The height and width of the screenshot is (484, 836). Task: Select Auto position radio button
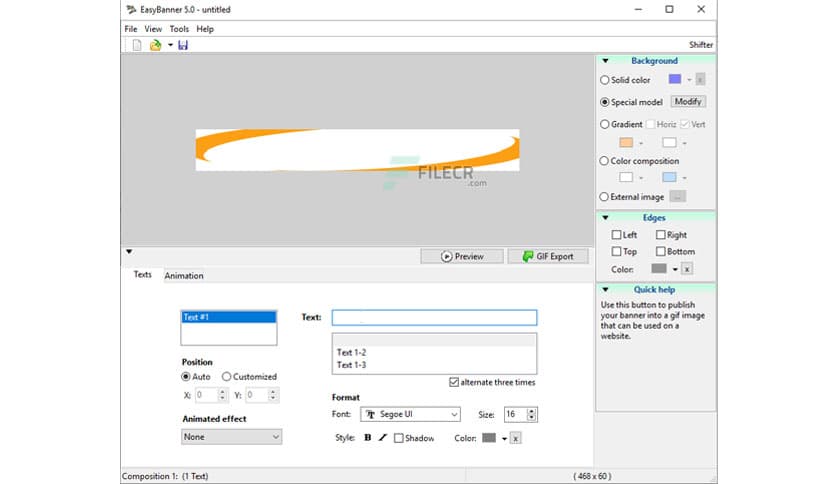pyautogui.click(x=186, y=376)
